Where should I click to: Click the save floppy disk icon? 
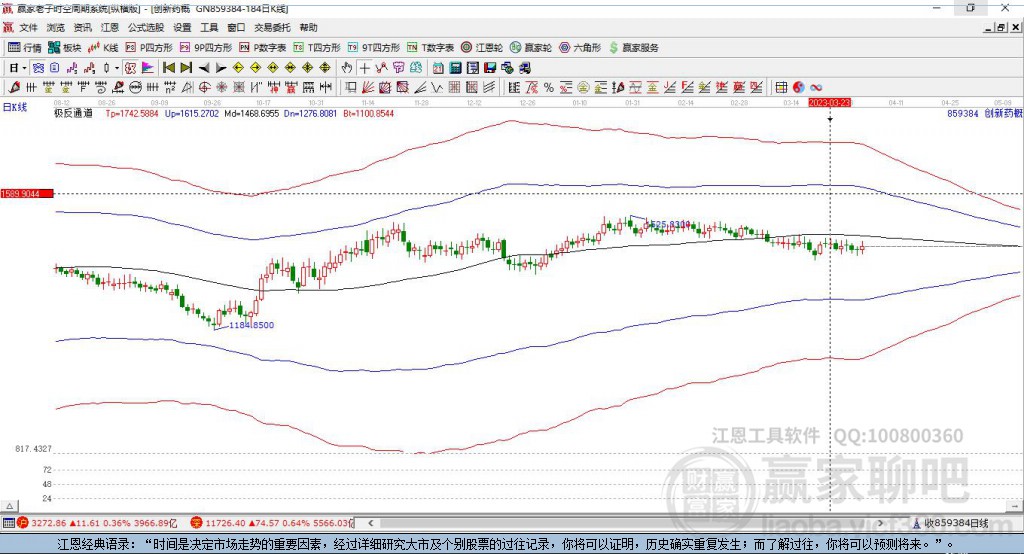(490, 68)
